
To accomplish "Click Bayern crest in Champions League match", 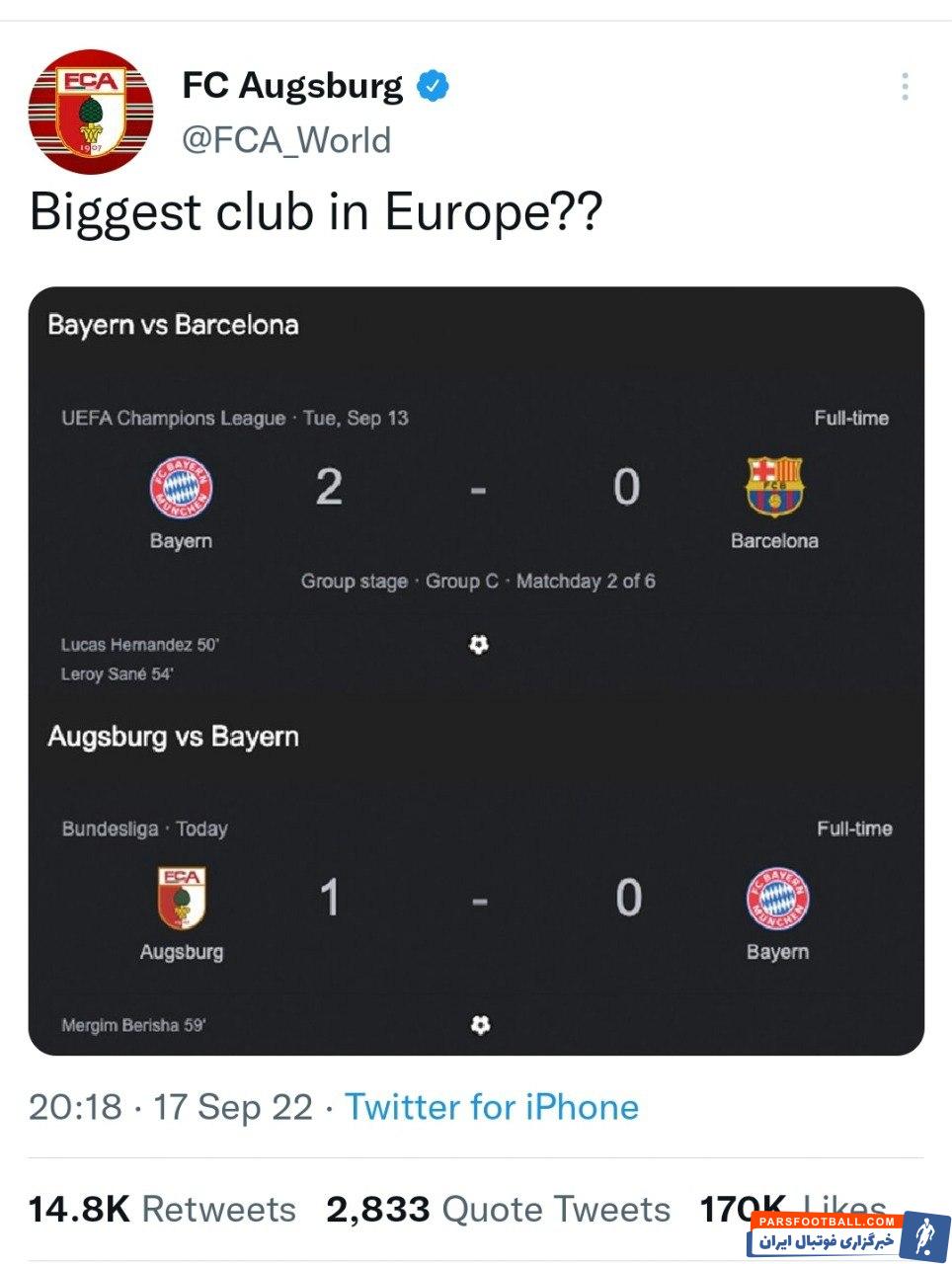I will (x=181, y=488).
